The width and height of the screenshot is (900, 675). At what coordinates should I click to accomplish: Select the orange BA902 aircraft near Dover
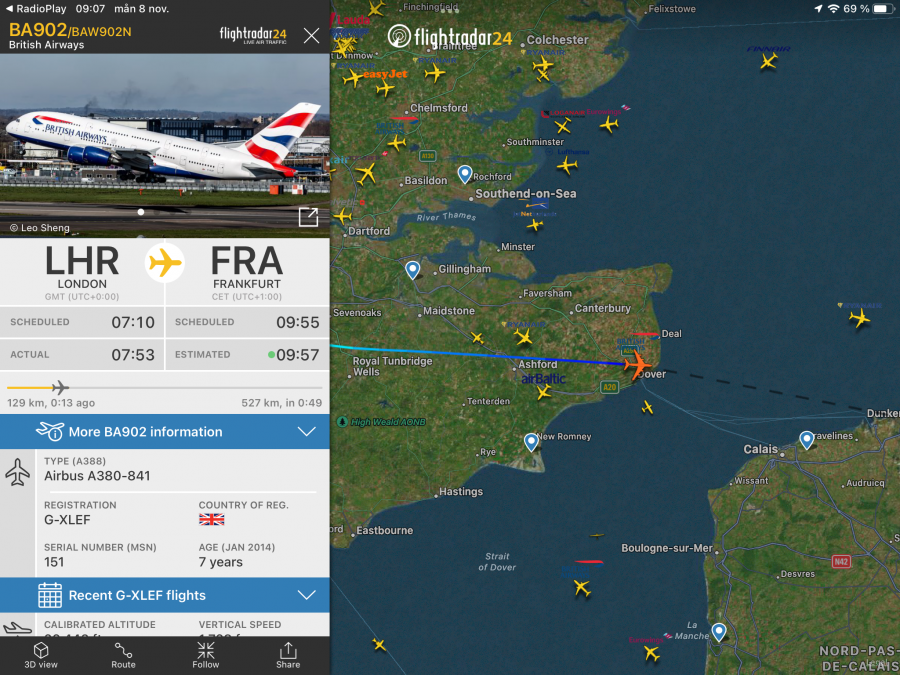coord(637,364)
